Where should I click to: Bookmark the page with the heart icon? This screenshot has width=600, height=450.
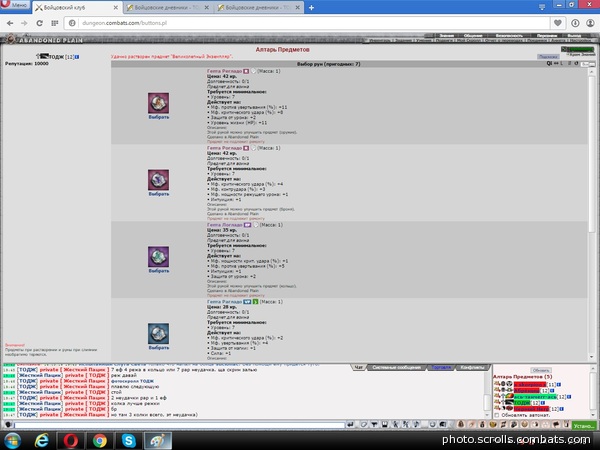[x=558, y=23]
